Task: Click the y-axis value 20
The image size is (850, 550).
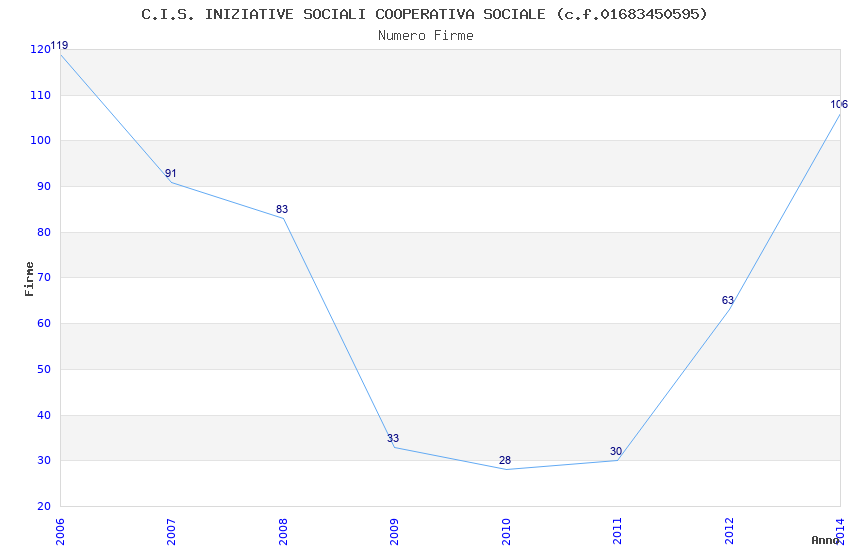Action: pos(43,507)
